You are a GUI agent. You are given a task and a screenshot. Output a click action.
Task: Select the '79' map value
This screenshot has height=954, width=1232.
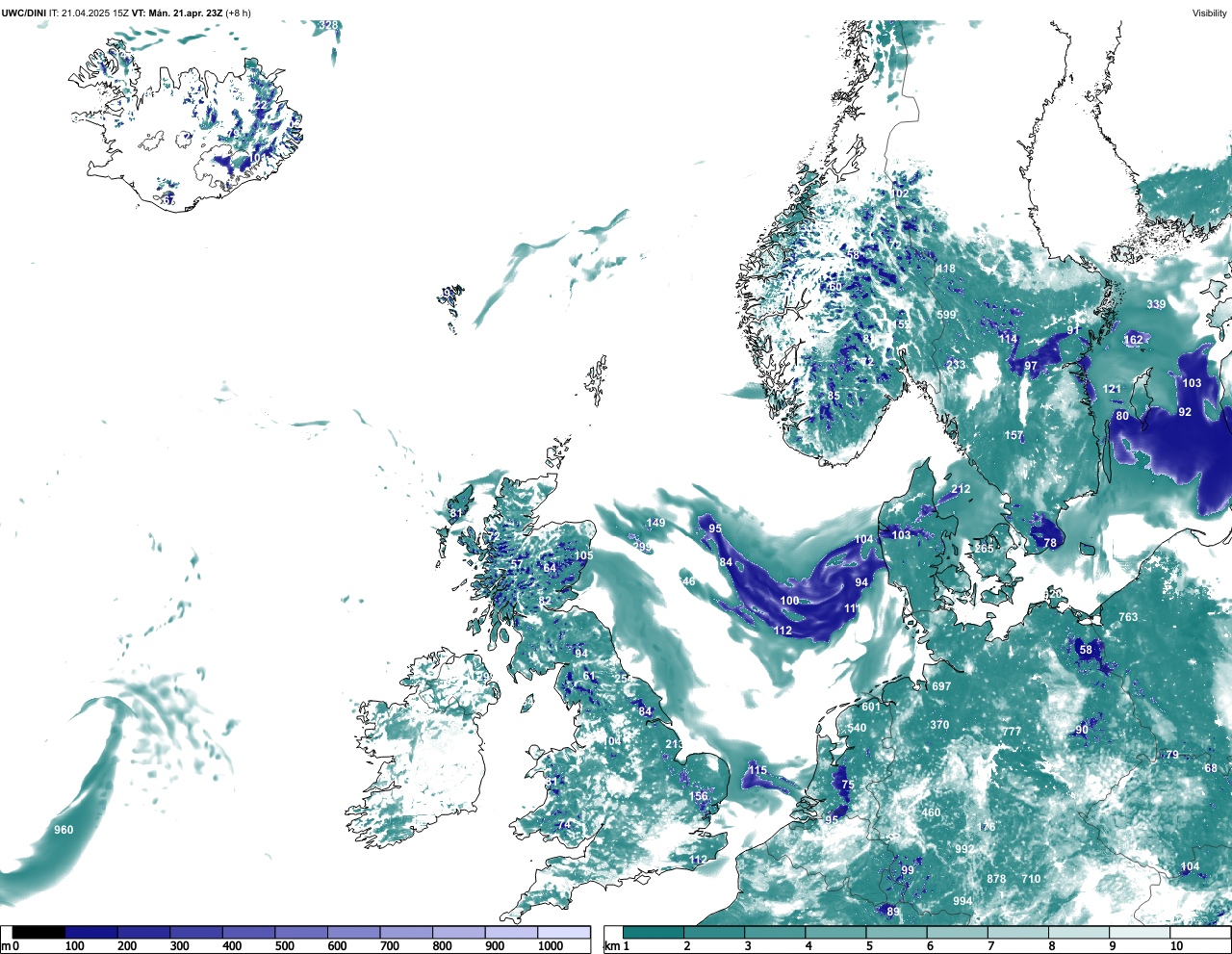[1171, 755]
